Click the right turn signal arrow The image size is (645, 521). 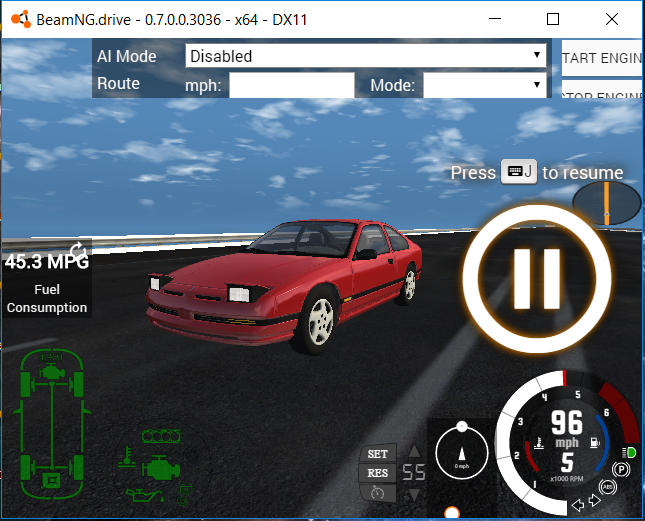(x=594, y=500)
